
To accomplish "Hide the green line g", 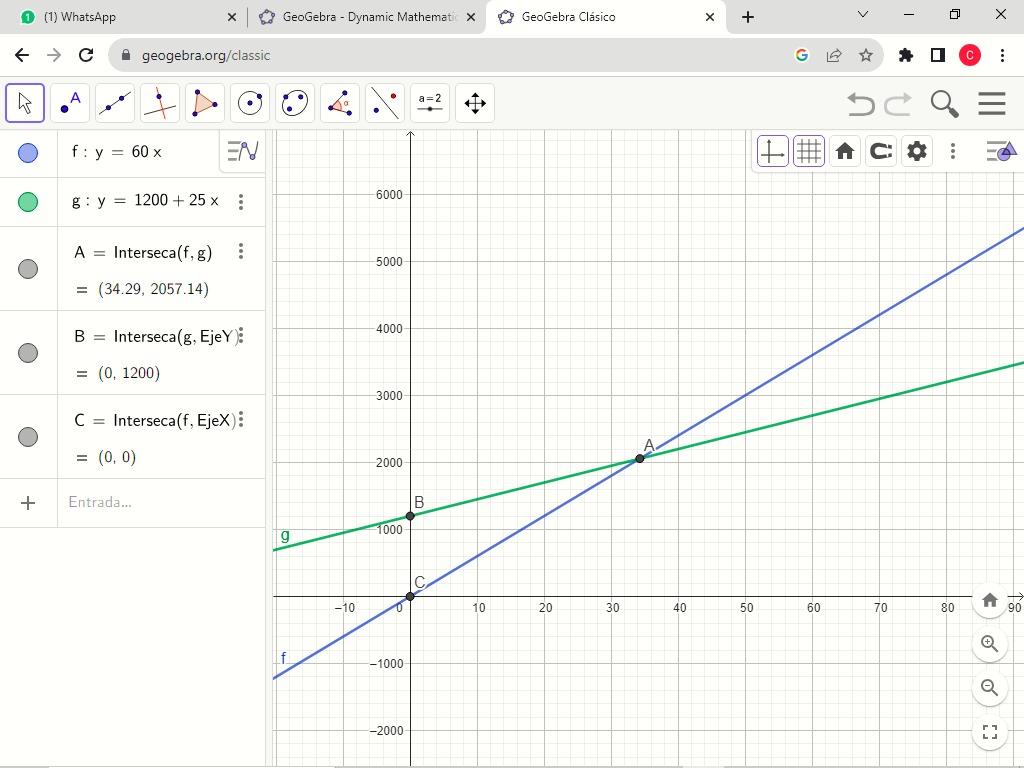I will coord(28,202).
